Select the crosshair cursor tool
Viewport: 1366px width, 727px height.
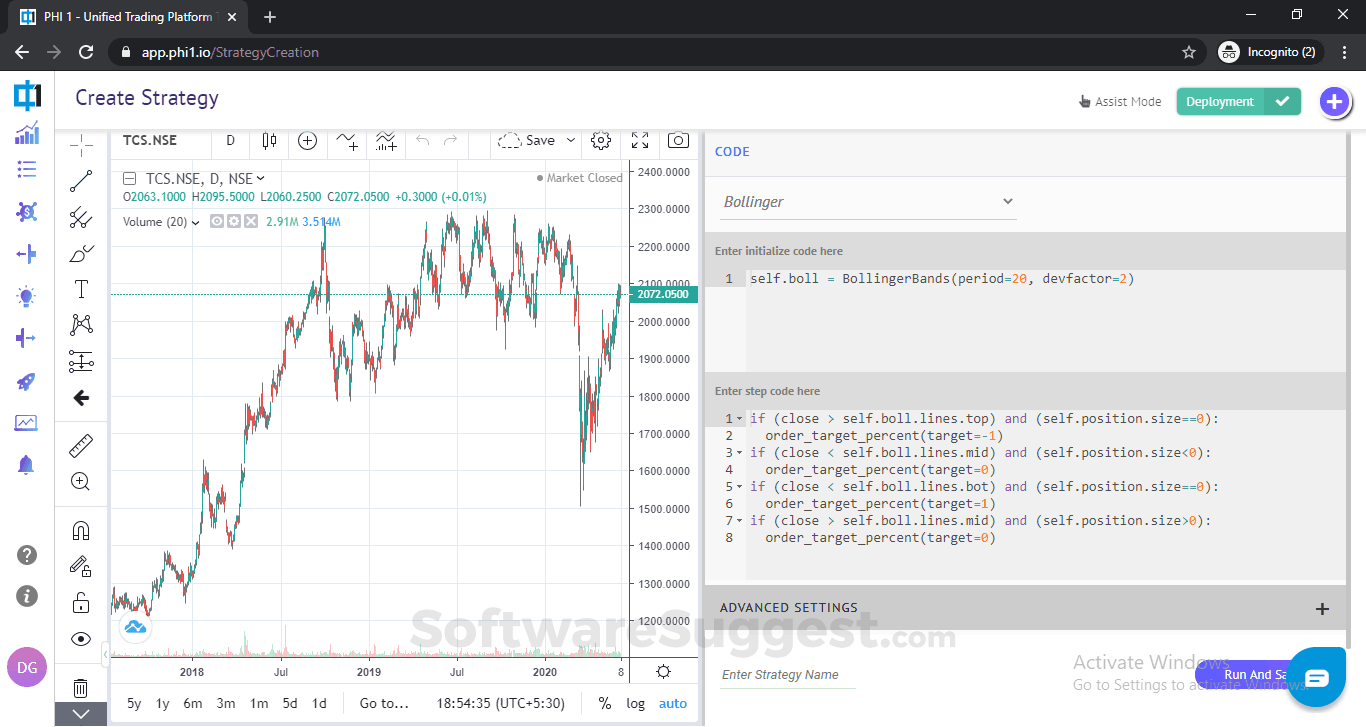click(81, 143)
